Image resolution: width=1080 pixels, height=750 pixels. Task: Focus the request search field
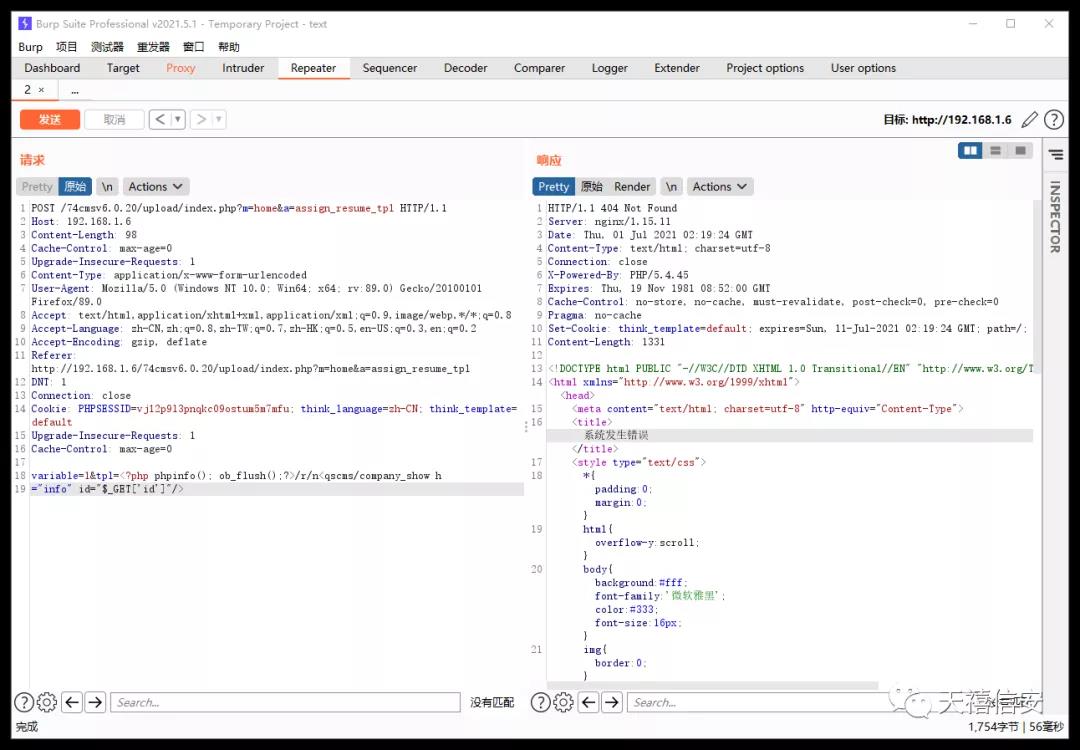(x=285, y=702)
